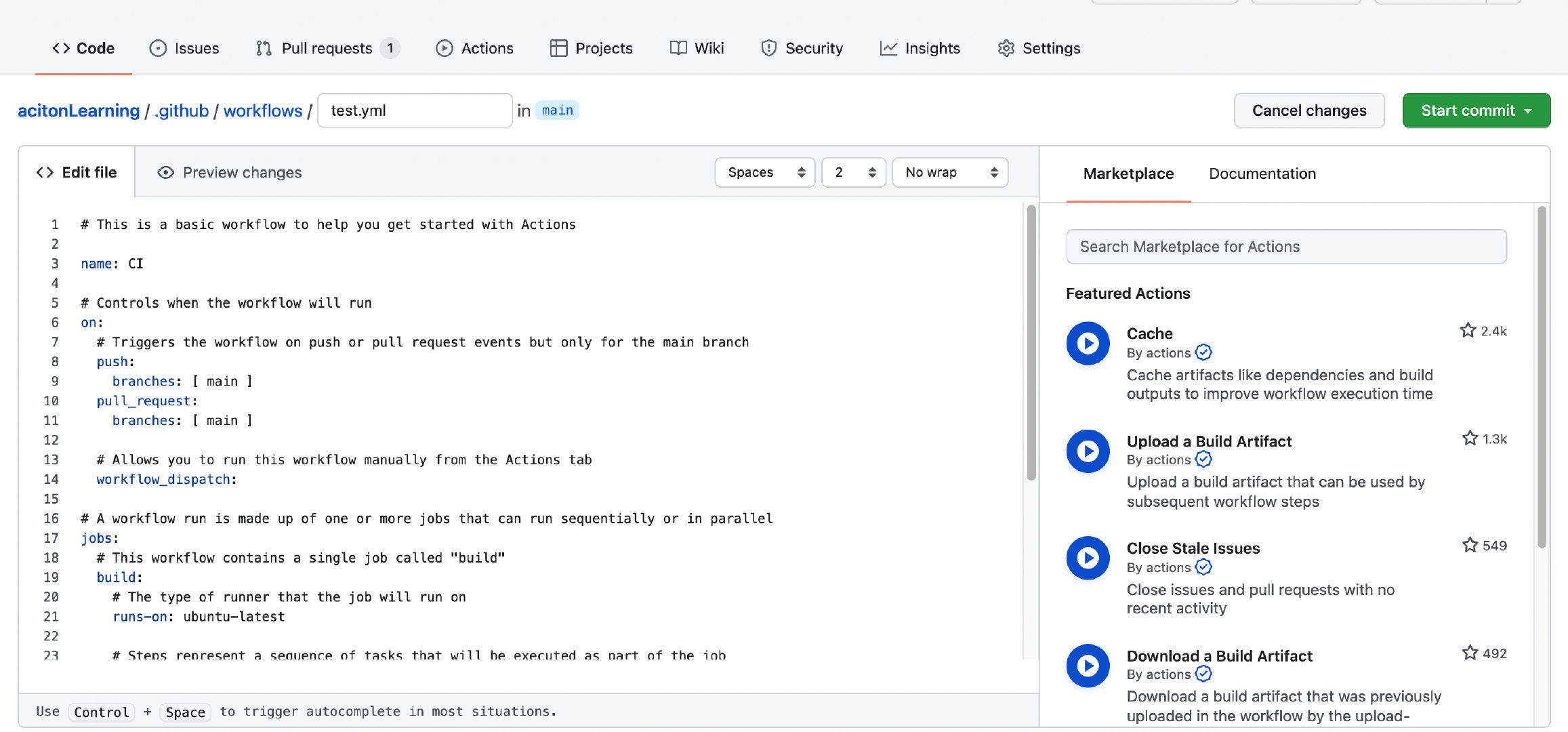Viewport: 1568px width, 732px height.
Task: Switch to the Projects tab
Action: (591, 48)
